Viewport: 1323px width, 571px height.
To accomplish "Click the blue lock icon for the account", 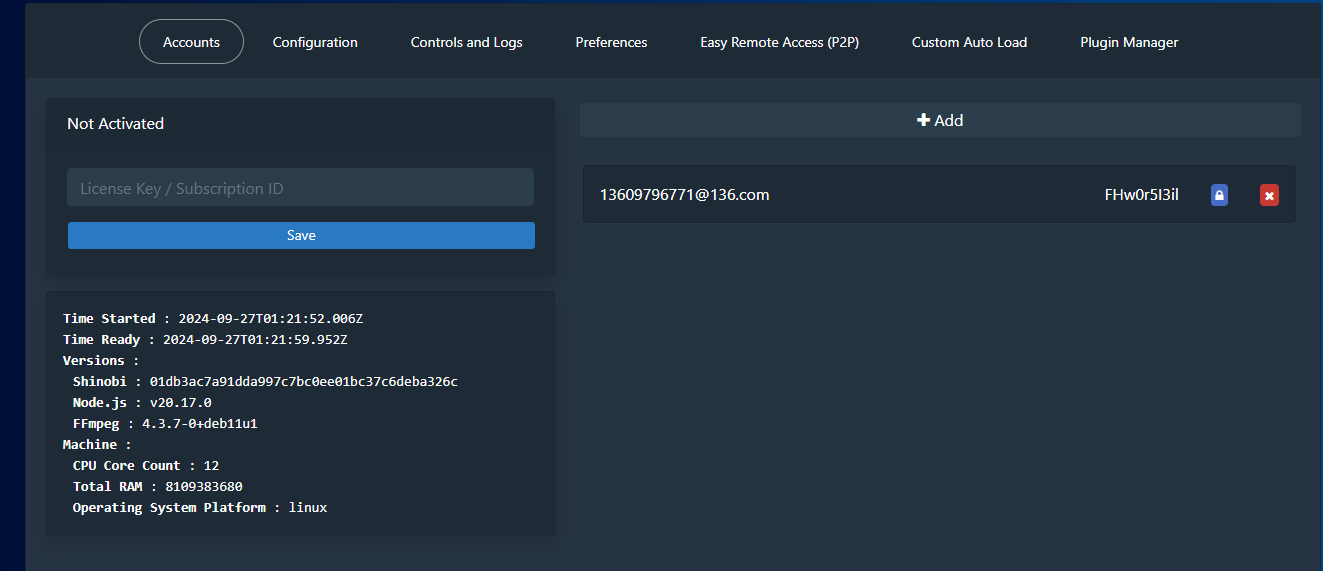I will pos(1219,195).
